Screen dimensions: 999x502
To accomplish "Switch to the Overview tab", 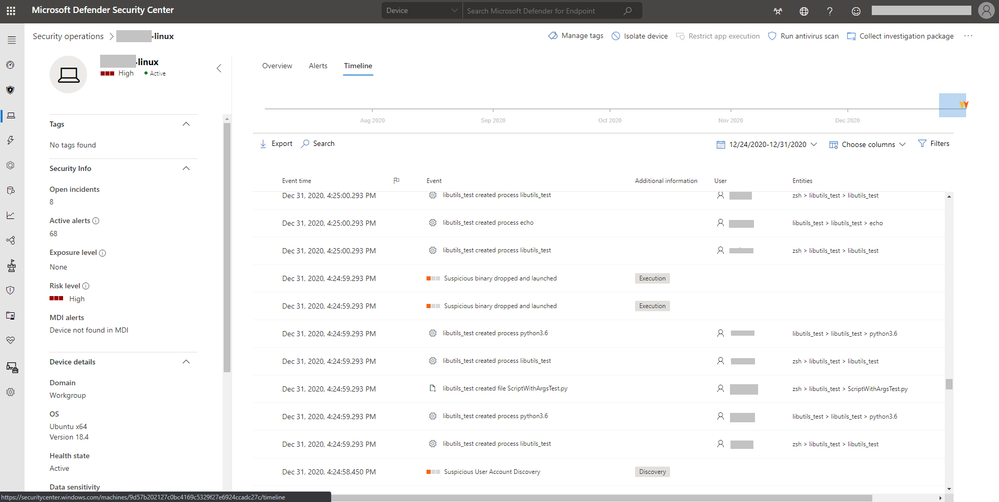I will tap(277, 66).
